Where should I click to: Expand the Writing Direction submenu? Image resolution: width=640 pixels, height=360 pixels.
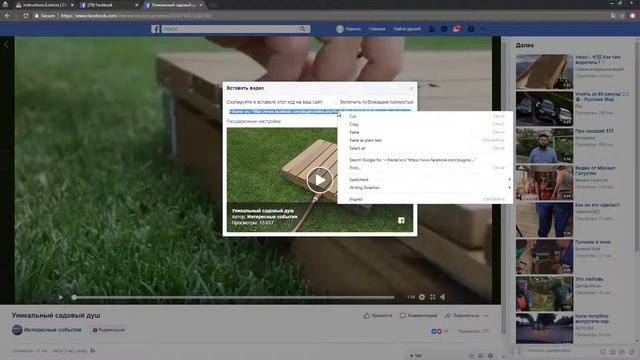point(425,188)
